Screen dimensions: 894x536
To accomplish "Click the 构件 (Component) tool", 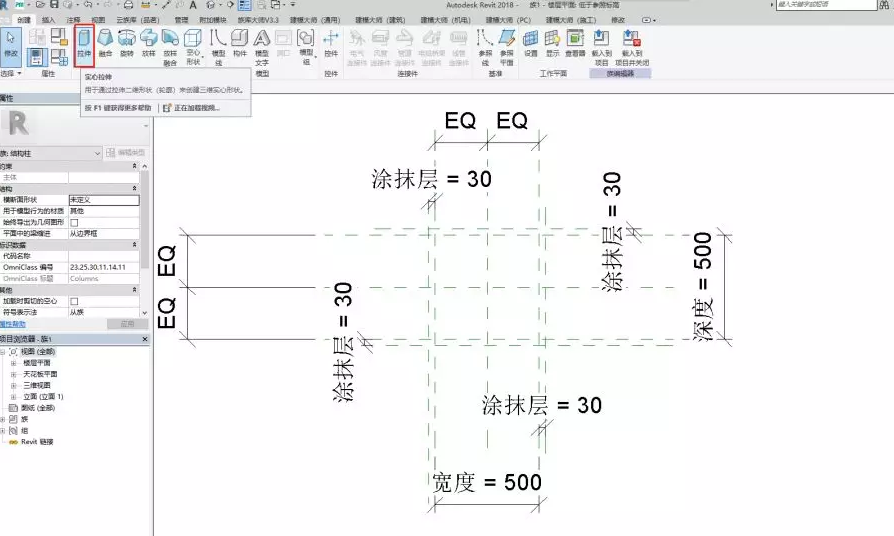I will pyautogui.click(x=239, y=43).
